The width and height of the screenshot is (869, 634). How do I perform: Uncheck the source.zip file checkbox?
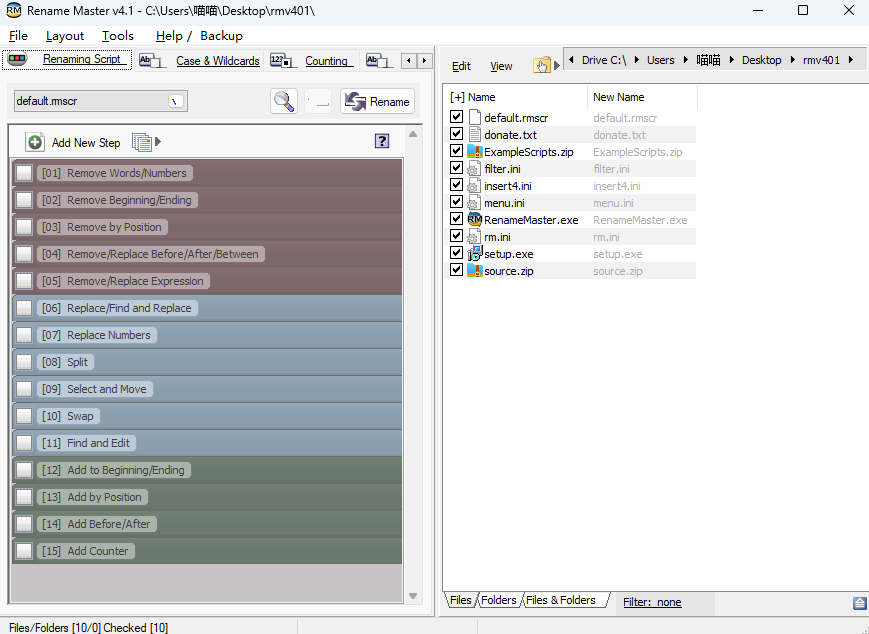point(456,269)
